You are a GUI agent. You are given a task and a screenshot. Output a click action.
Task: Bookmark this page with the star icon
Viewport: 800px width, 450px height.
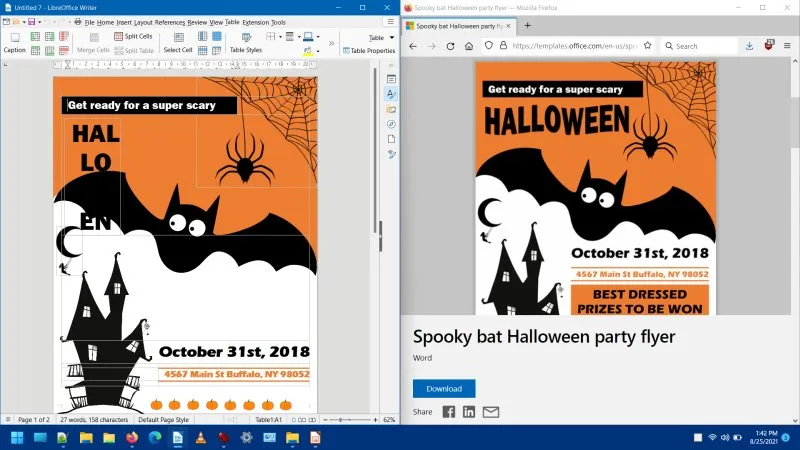(x=648, y=46)
